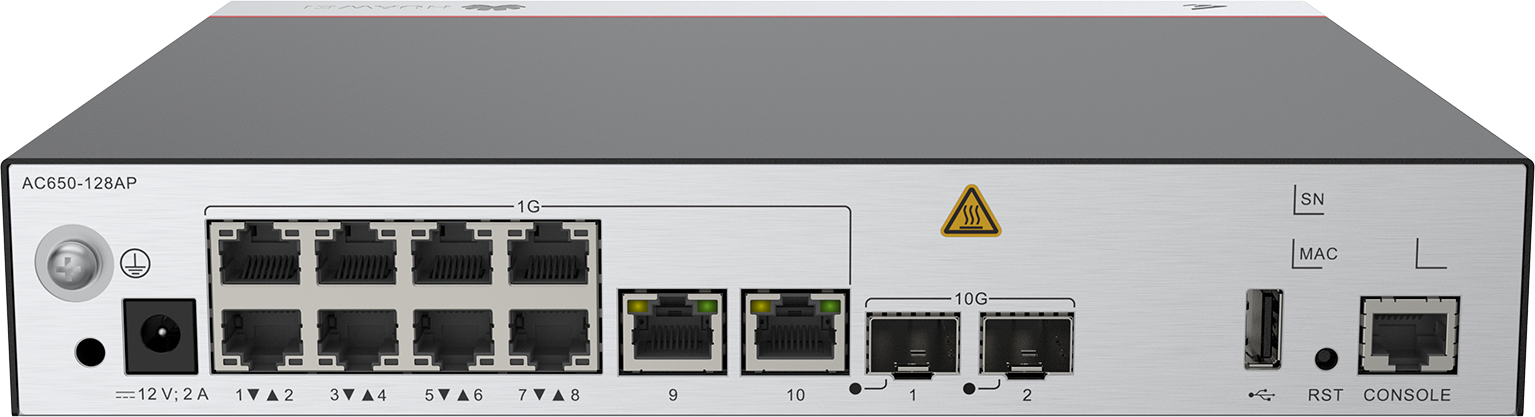Click the round hole left of power jack
1535x417 pixels.
[89, 352]
